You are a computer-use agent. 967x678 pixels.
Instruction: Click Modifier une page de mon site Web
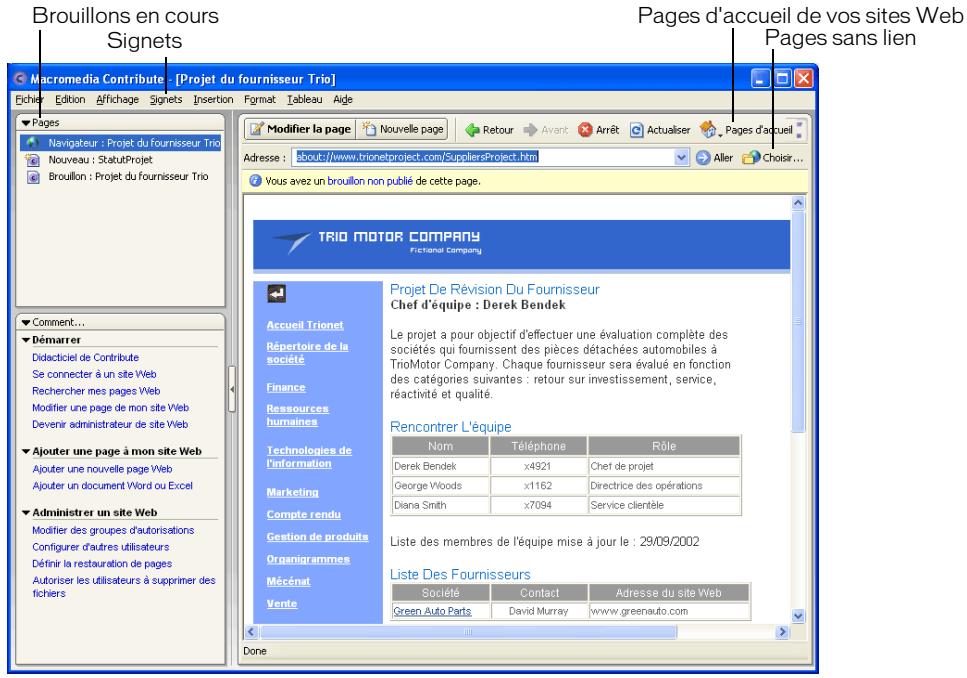[110, 407]
